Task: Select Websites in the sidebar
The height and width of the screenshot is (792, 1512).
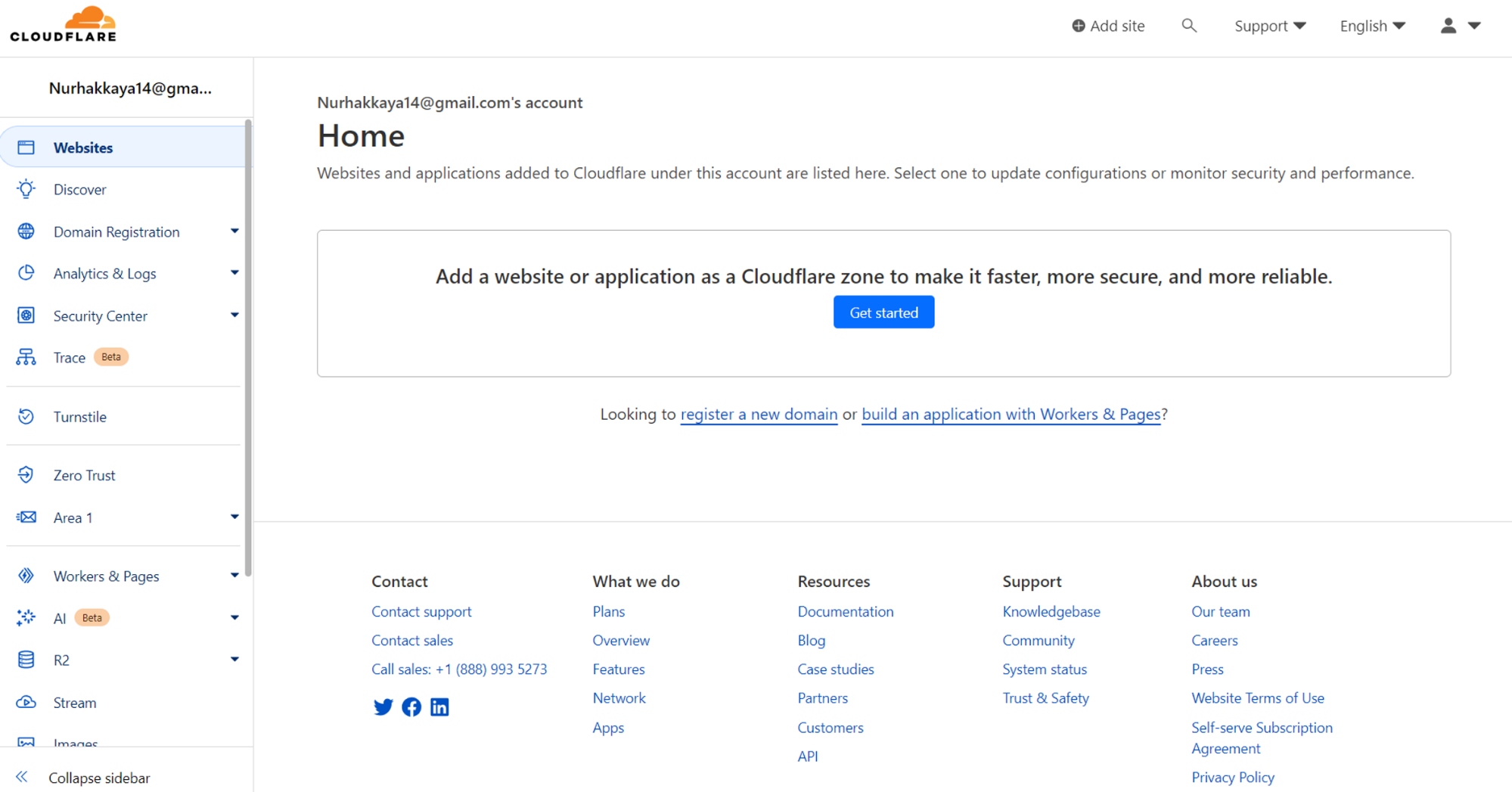Action: pyautogui.click(x=124, y=147)
